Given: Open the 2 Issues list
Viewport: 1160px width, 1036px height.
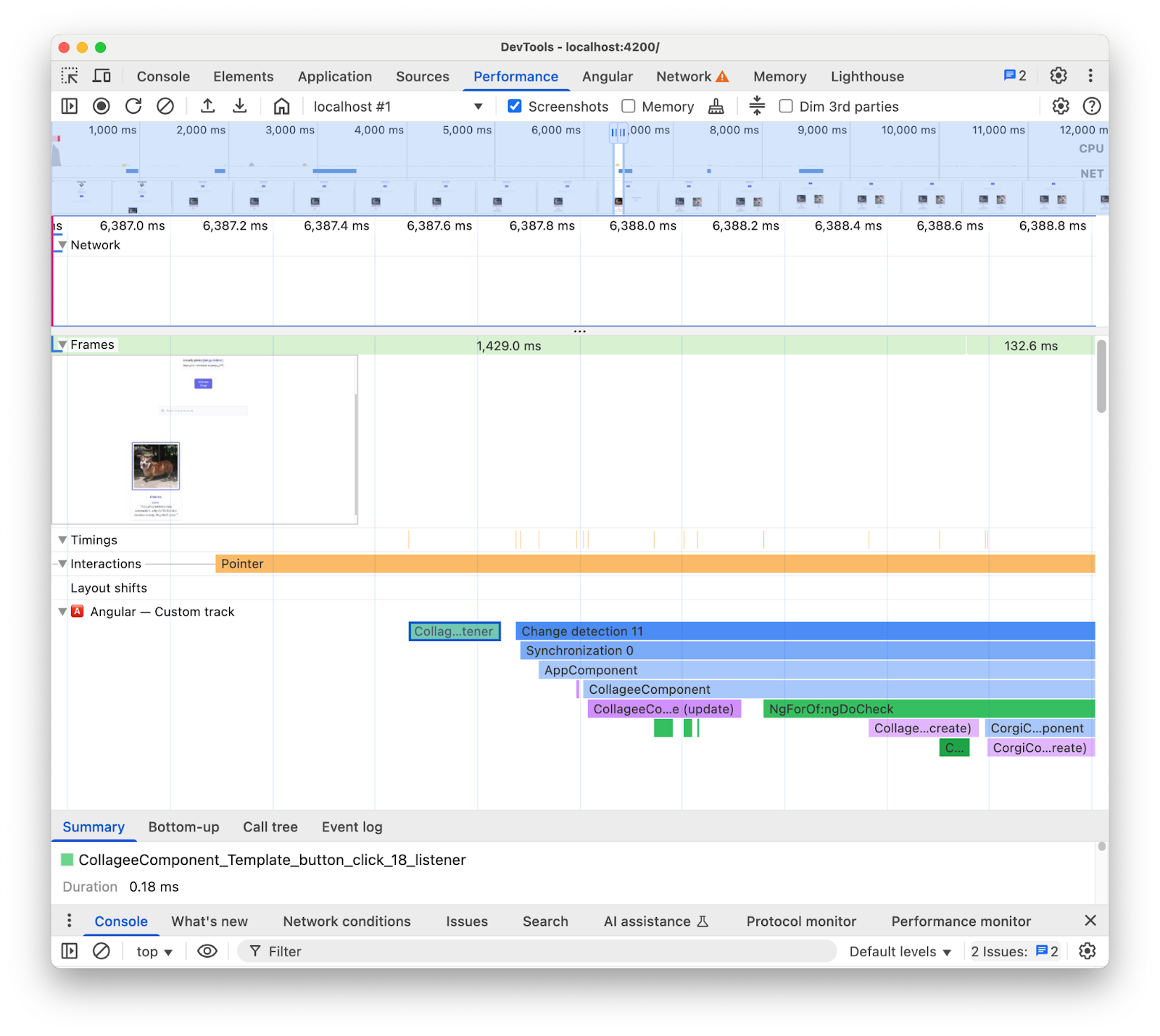Looking at the screenshot, I should coord(1014,950).
